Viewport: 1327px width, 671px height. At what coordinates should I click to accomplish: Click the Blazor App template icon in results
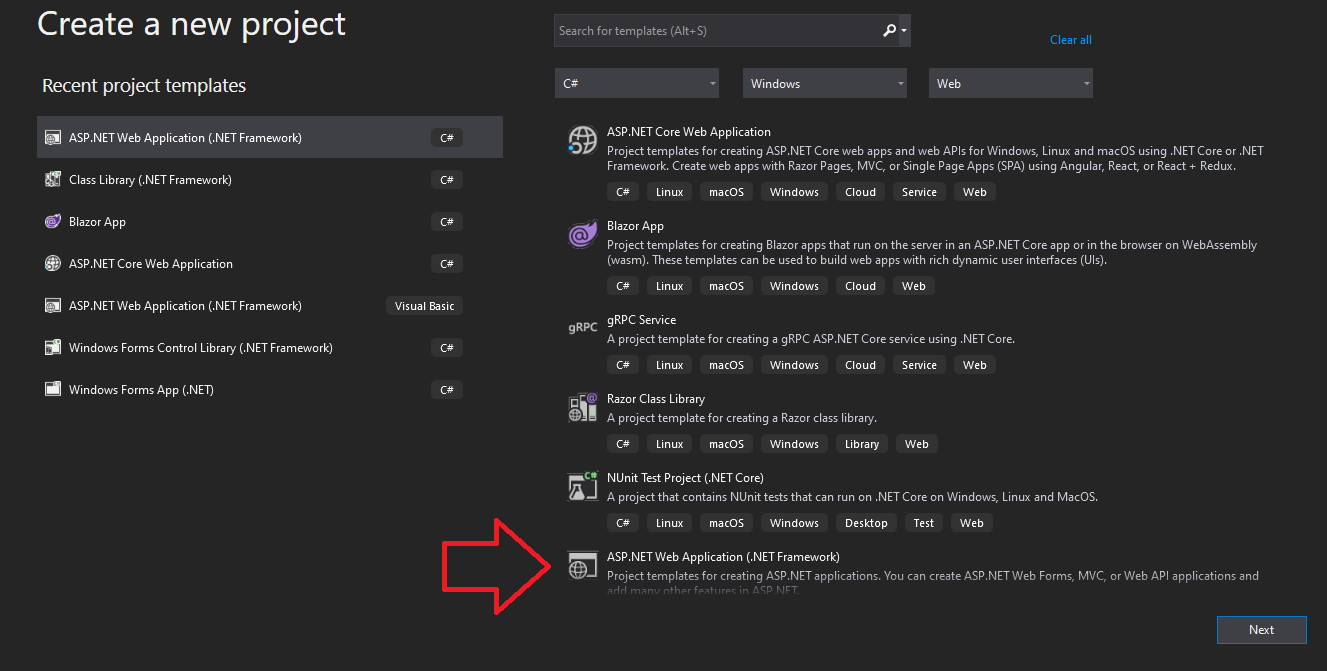(x=582, y=235)
